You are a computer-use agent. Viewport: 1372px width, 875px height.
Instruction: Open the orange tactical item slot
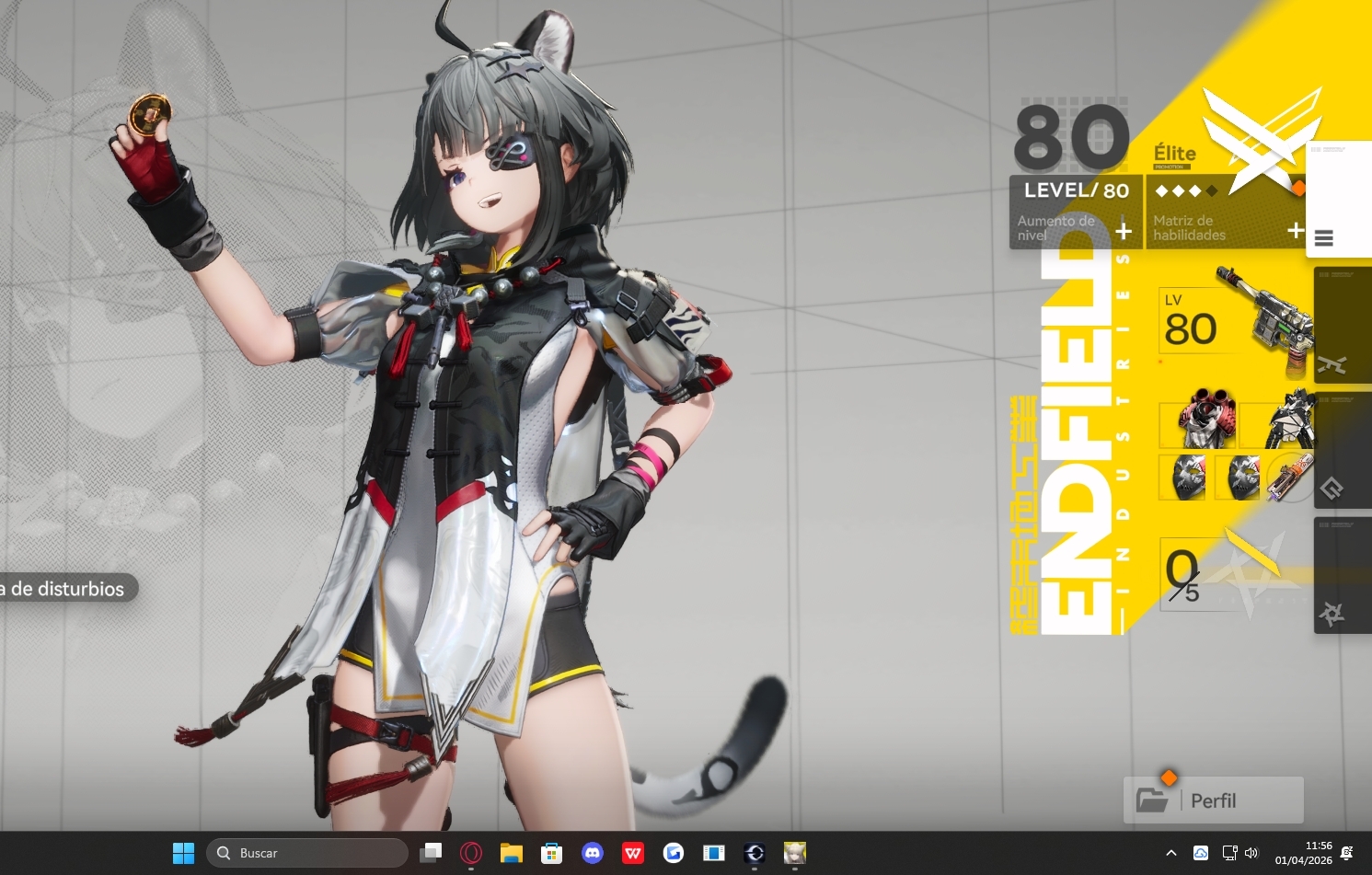[x=1291, y=478]
